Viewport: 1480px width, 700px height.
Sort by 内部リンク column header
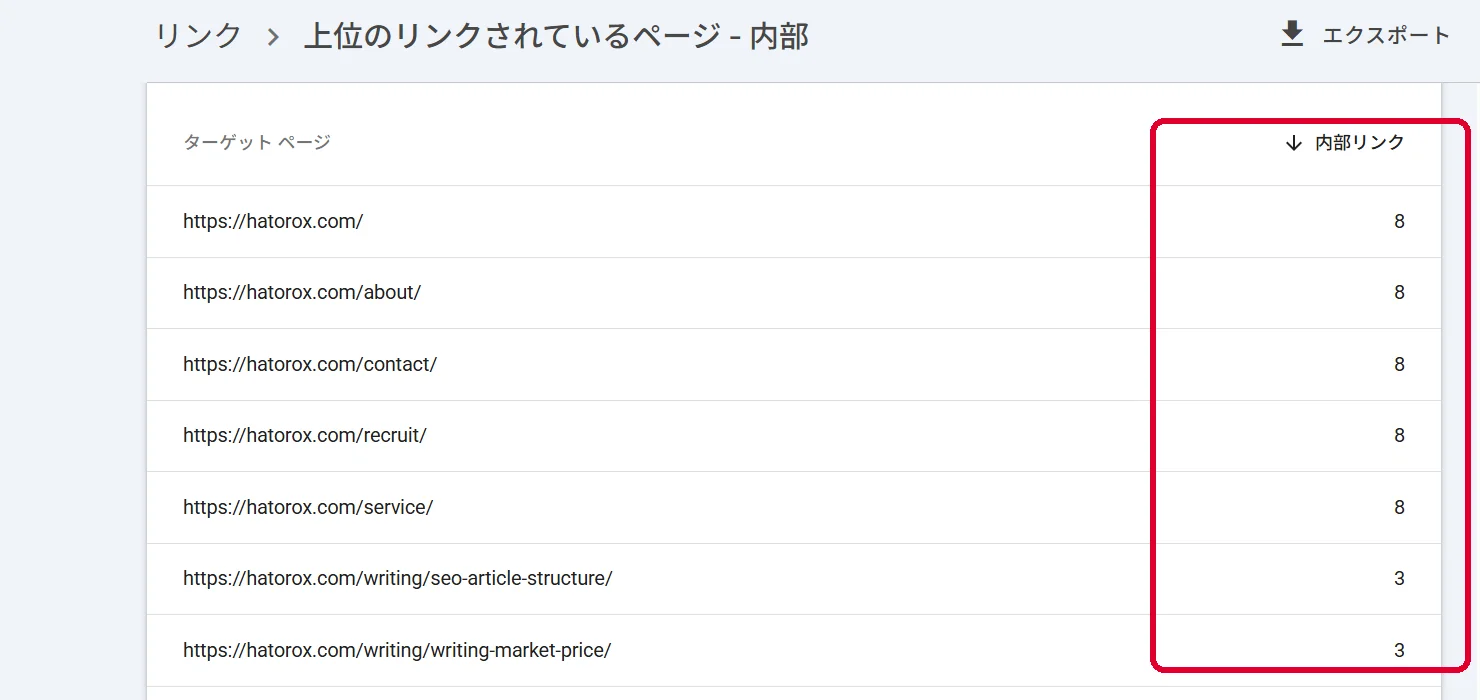coord(1360,143)
